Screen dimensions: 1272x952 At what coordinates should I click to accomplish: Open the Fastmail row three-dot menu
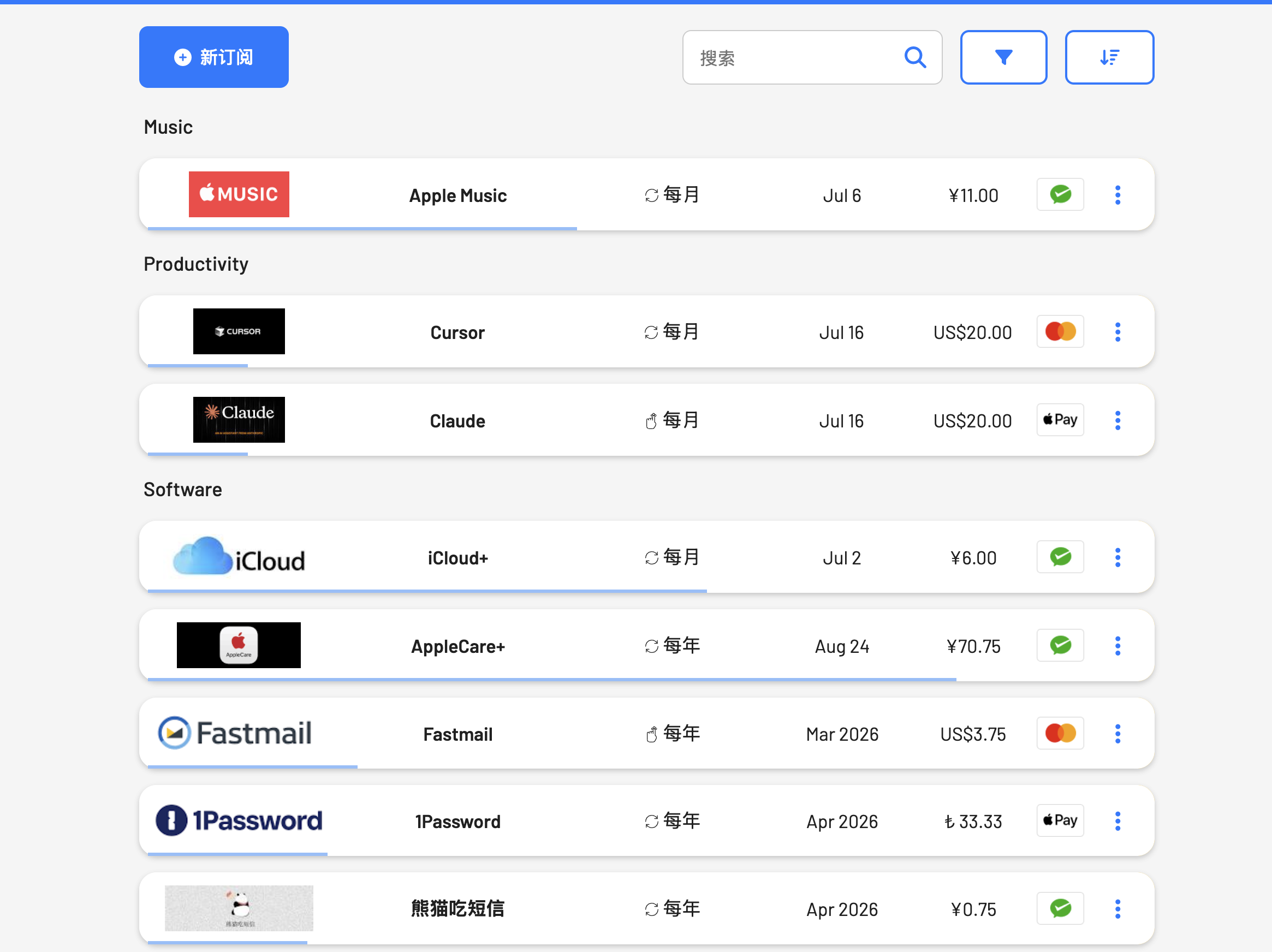coord(1118,734)
